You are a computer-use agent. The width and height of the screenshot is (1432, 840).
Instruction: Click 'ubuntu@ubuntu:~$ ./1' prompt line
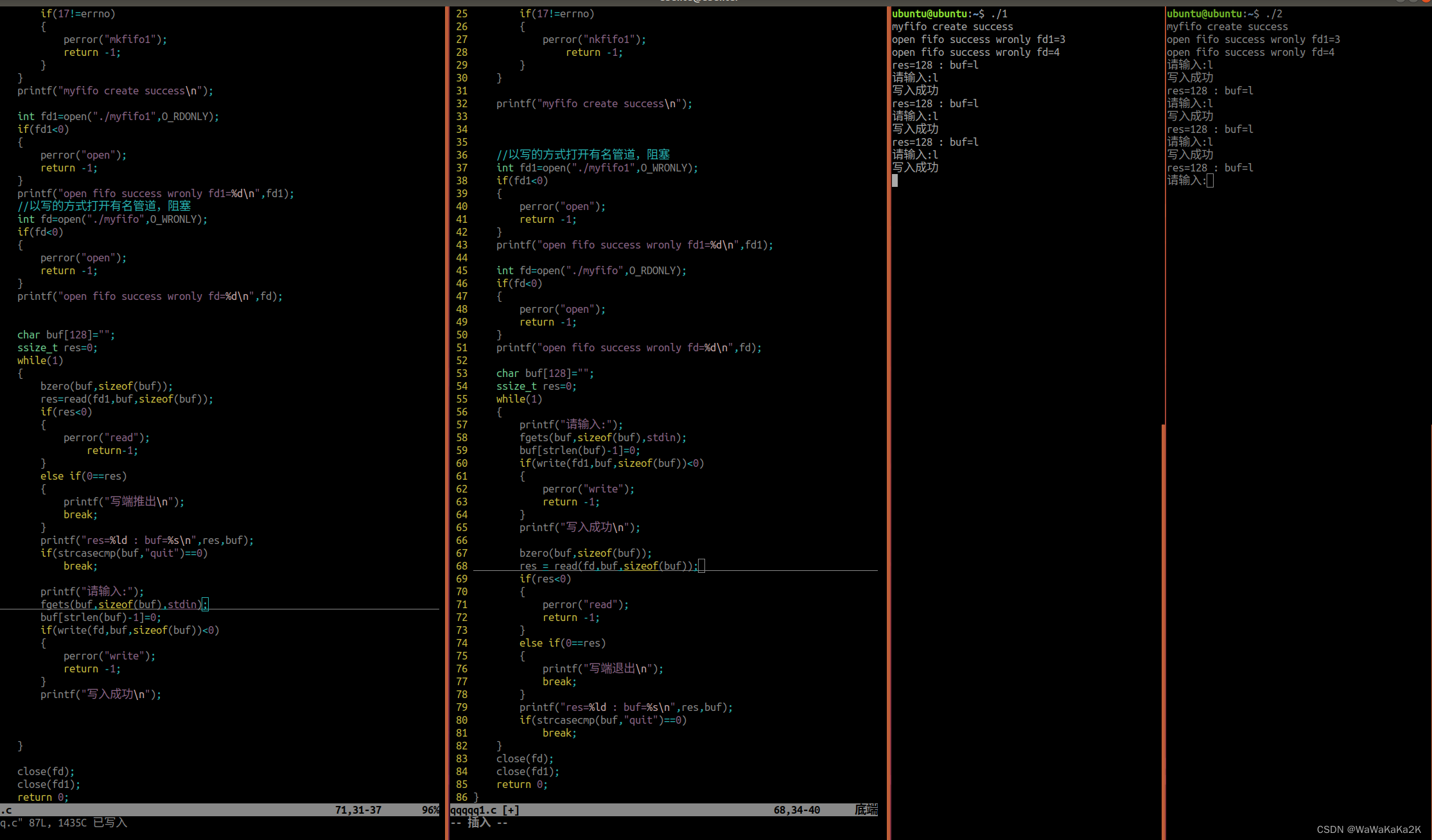coord(949,13)
